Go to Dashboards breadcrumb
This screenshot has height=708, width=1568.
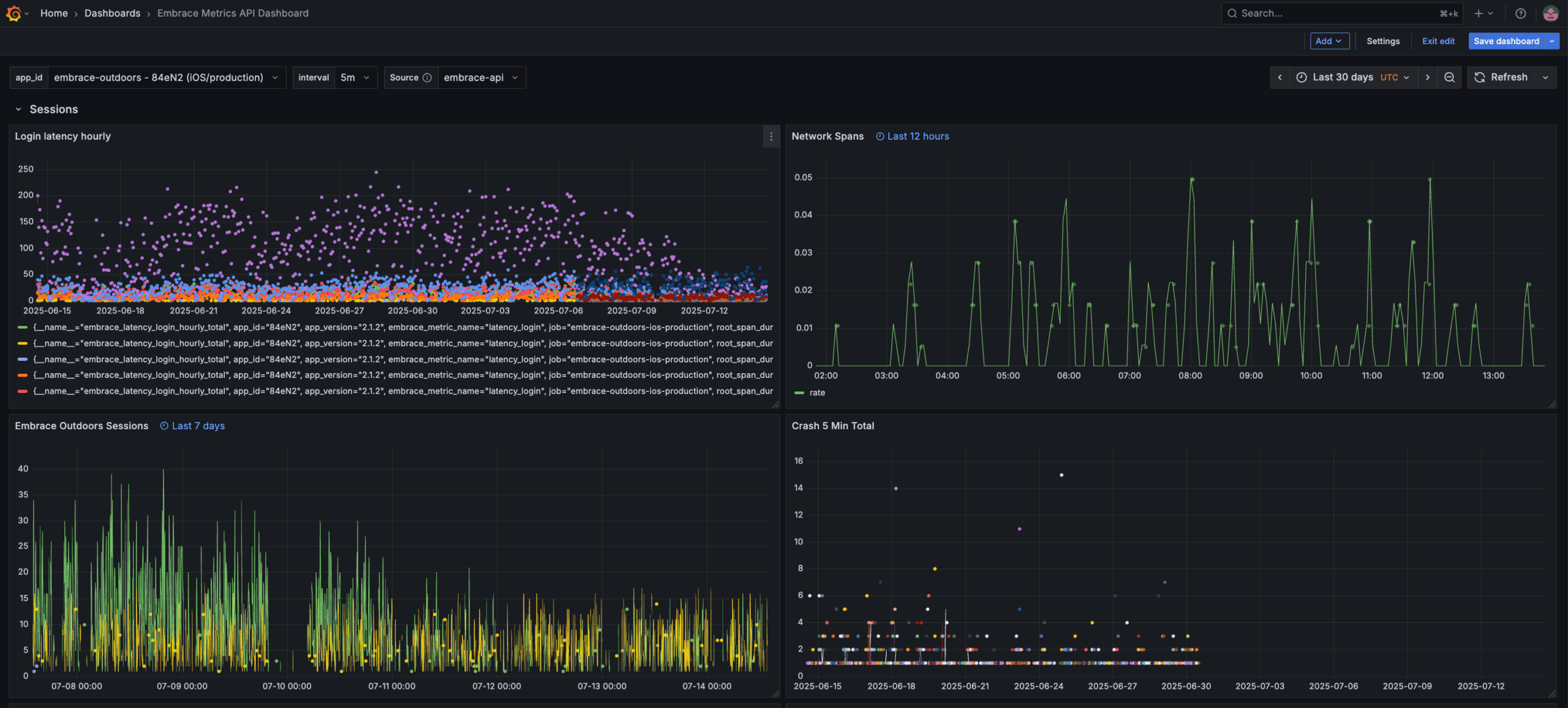pyautogui.click(x=113, y=13)
